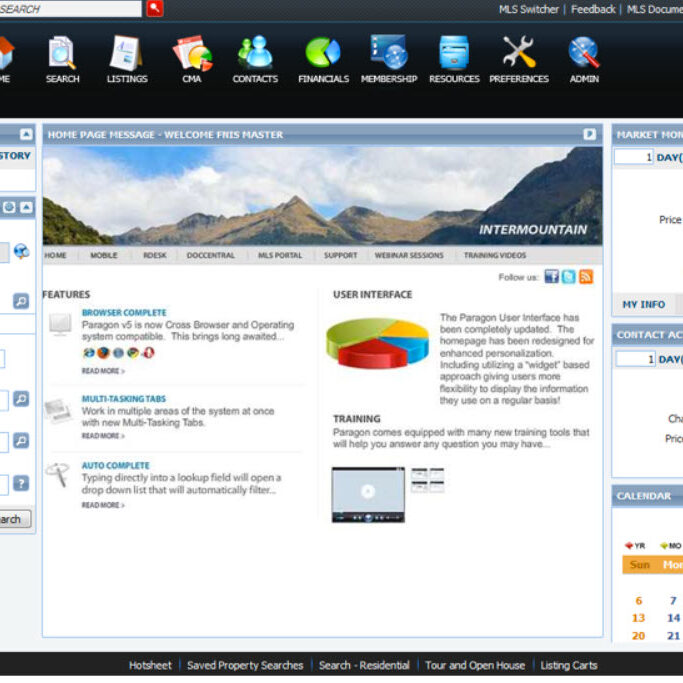The height and width of the screenshot is (683, 683).
Task: Select the Webinar Sessions tab
Action: pyautogui.click(x=409, y=255)
